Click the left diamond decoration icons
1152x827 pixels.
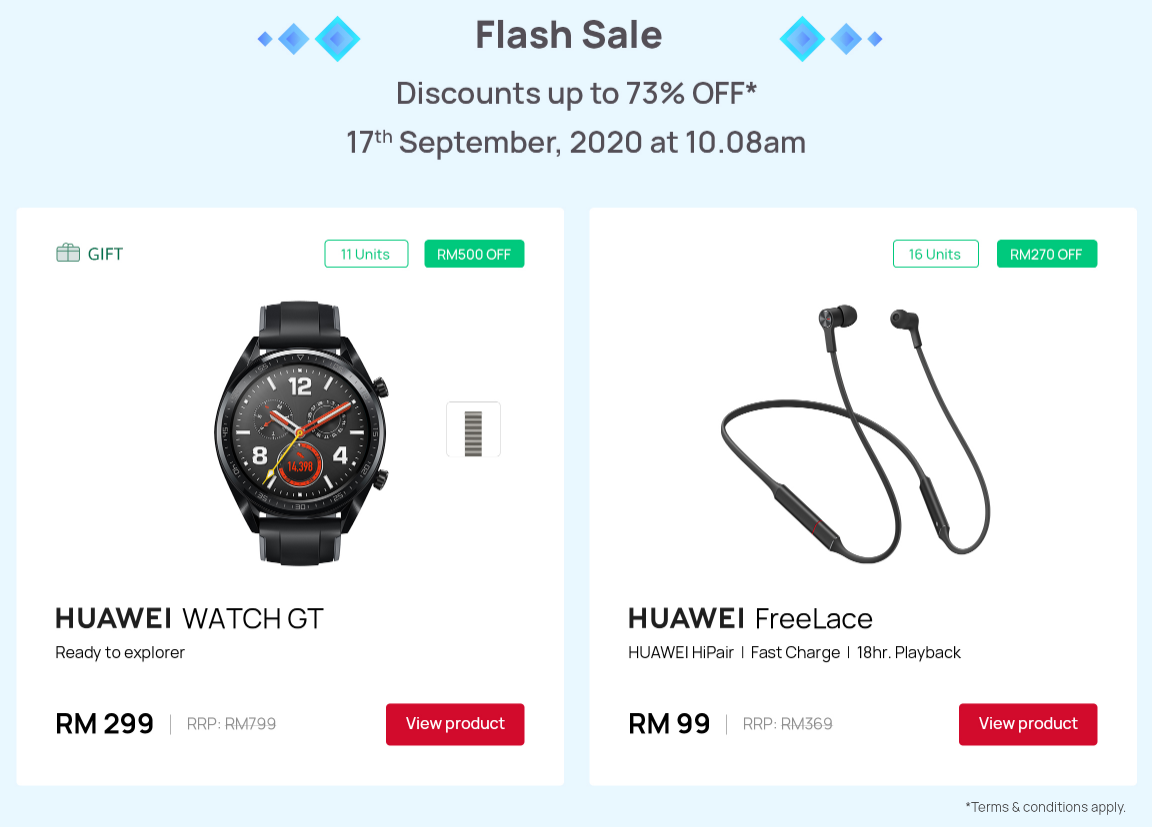click(309, 39)
